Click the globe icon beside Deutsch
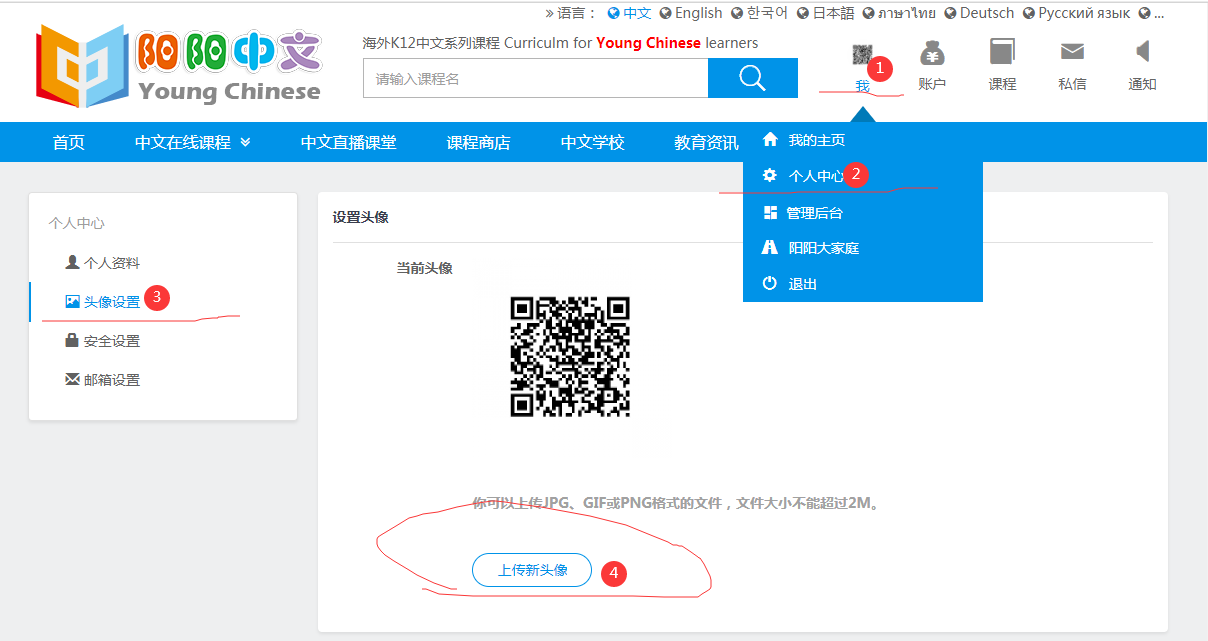The width and height of the screenshot is (1208, 641). [950, 13]
